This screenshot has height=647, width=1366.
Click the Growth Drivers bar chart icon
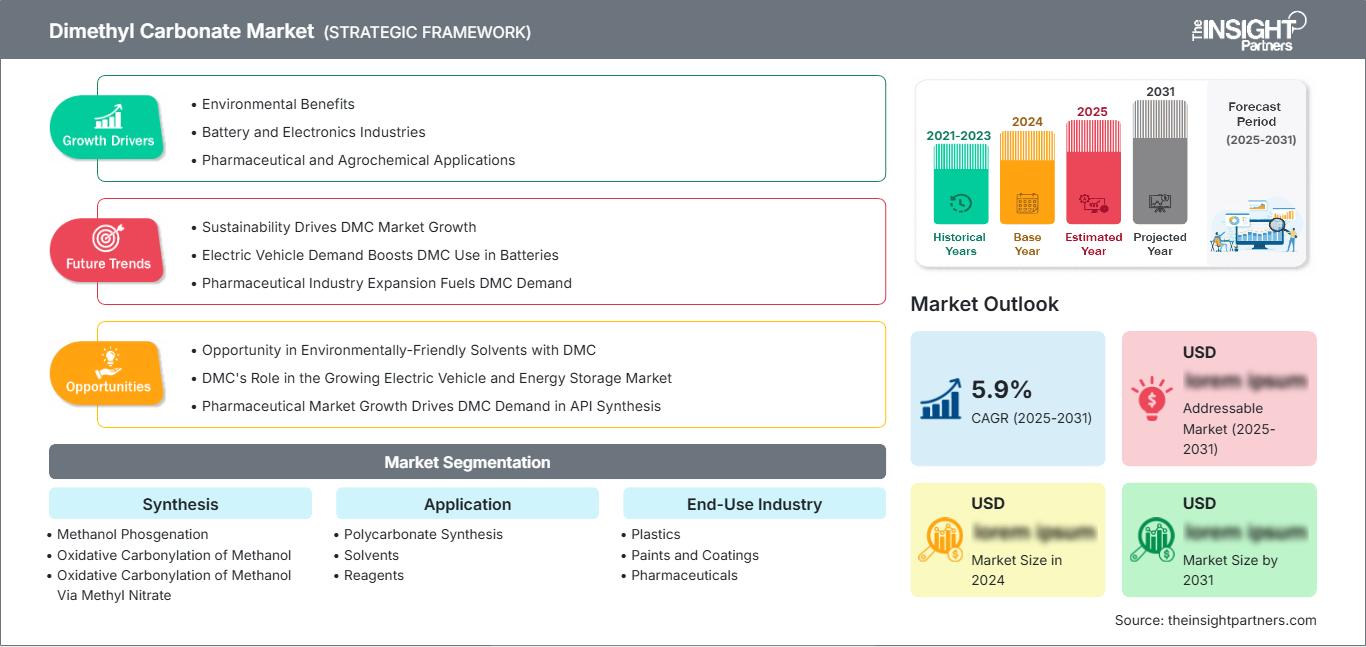(x=108, y=115)
